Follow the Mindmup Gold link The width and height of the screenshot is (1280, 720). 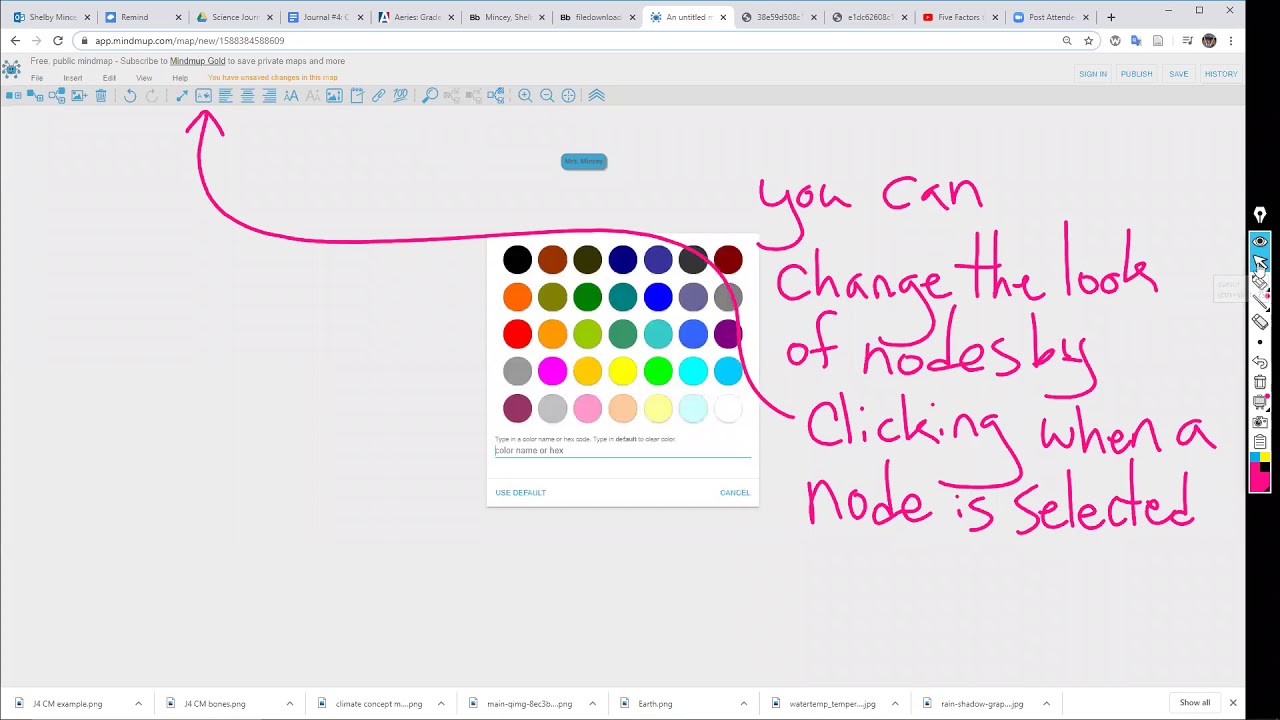click(197, 61)
